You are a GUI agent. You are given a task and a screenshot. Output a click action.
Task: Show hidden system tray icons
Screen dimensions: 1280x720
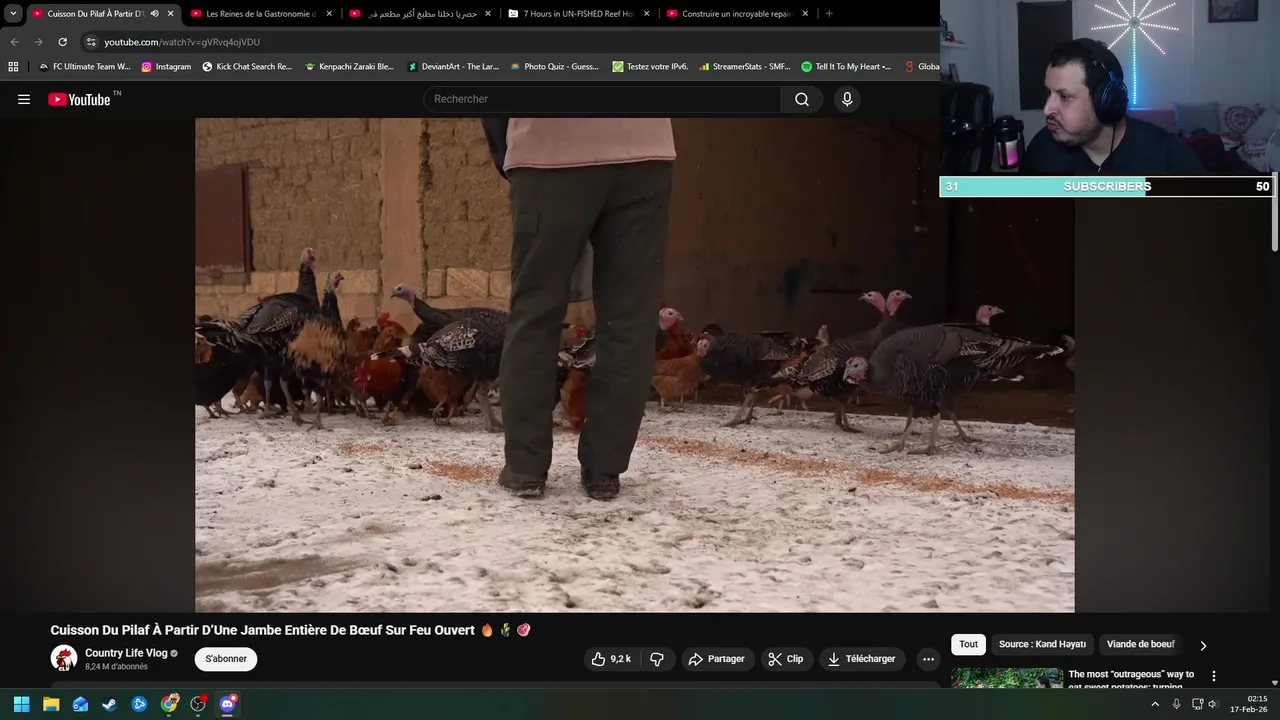(x=1155, y=704)
